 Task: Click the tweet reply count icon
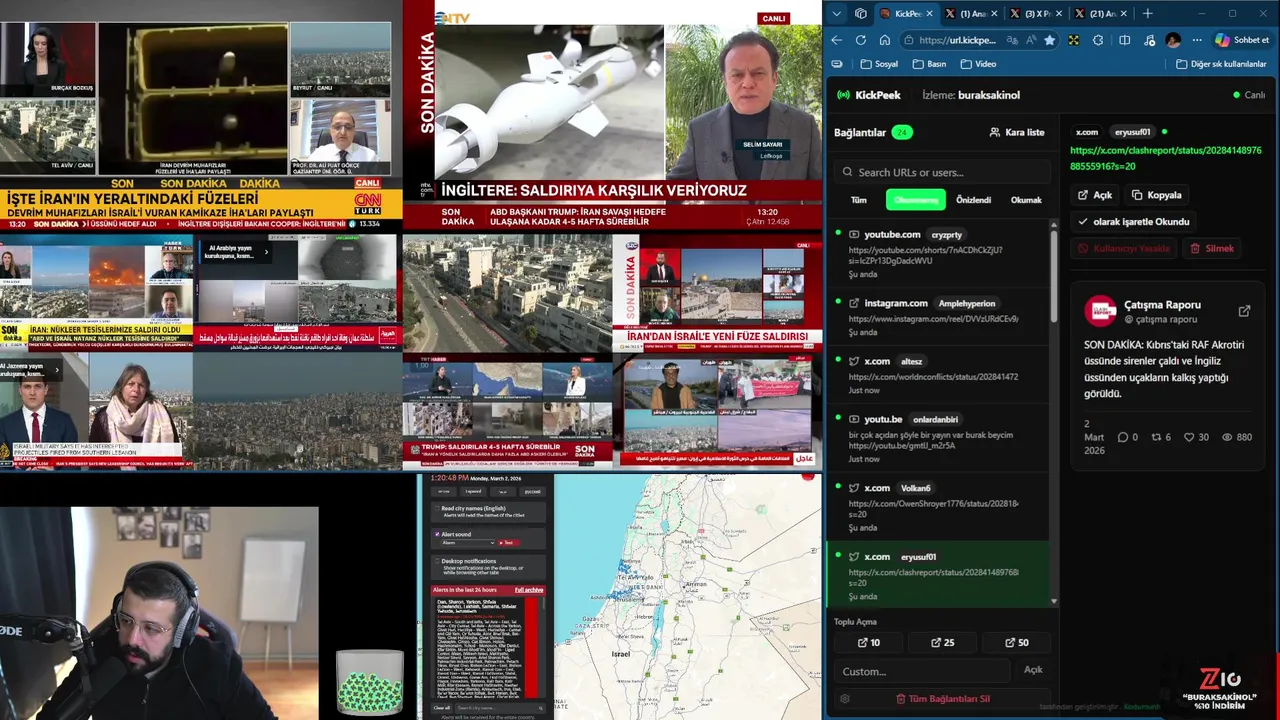[1123, 437]
